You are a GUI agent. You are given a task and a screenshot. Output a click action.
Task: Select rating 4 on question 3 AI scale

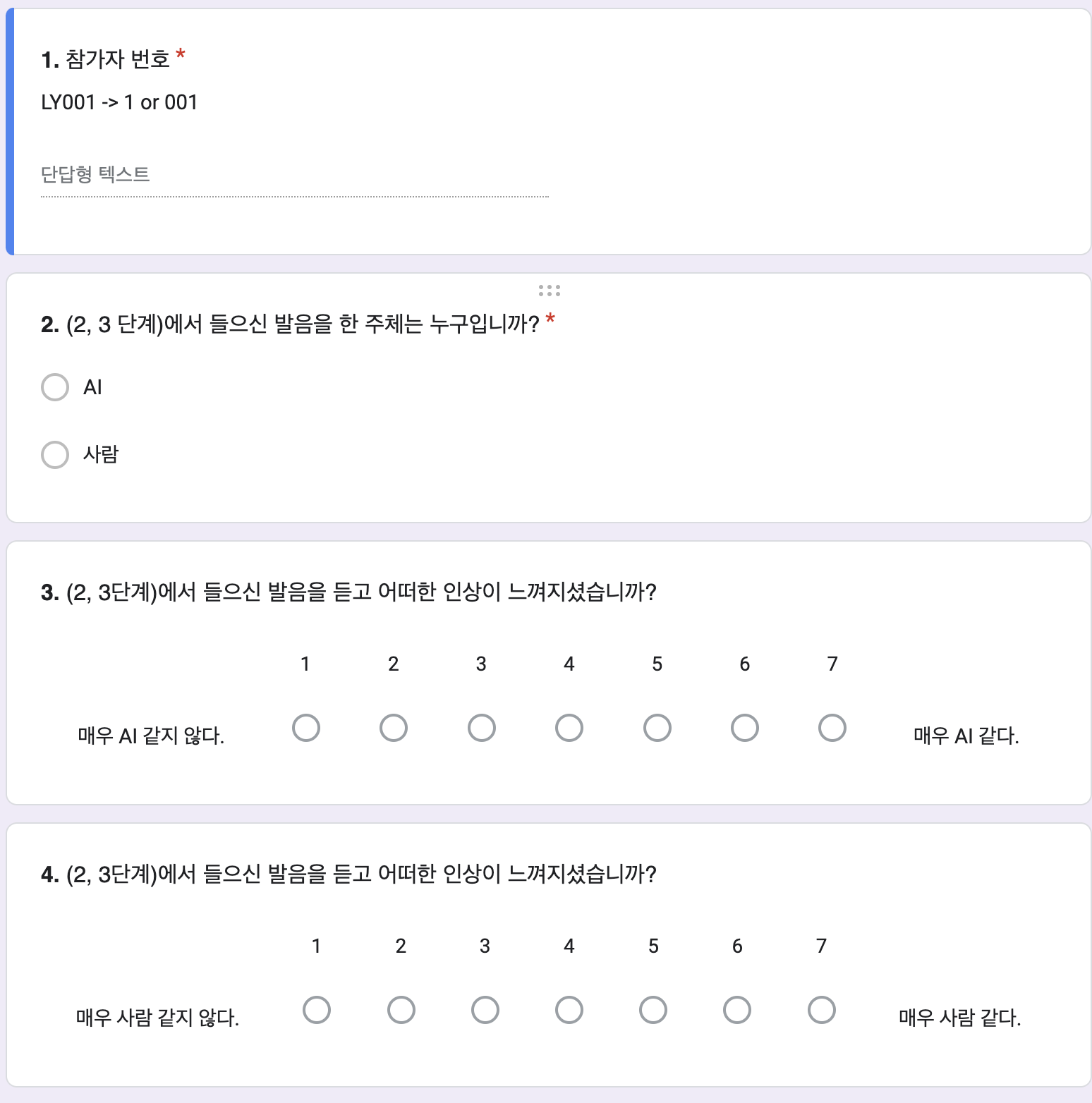[569, 728]
